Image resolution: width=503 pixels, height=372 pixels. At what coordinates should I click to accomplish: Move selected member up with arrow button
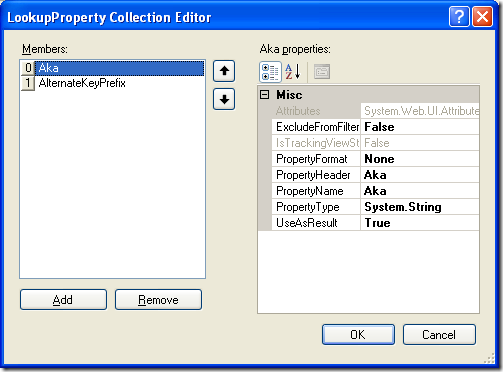point(224,71)
